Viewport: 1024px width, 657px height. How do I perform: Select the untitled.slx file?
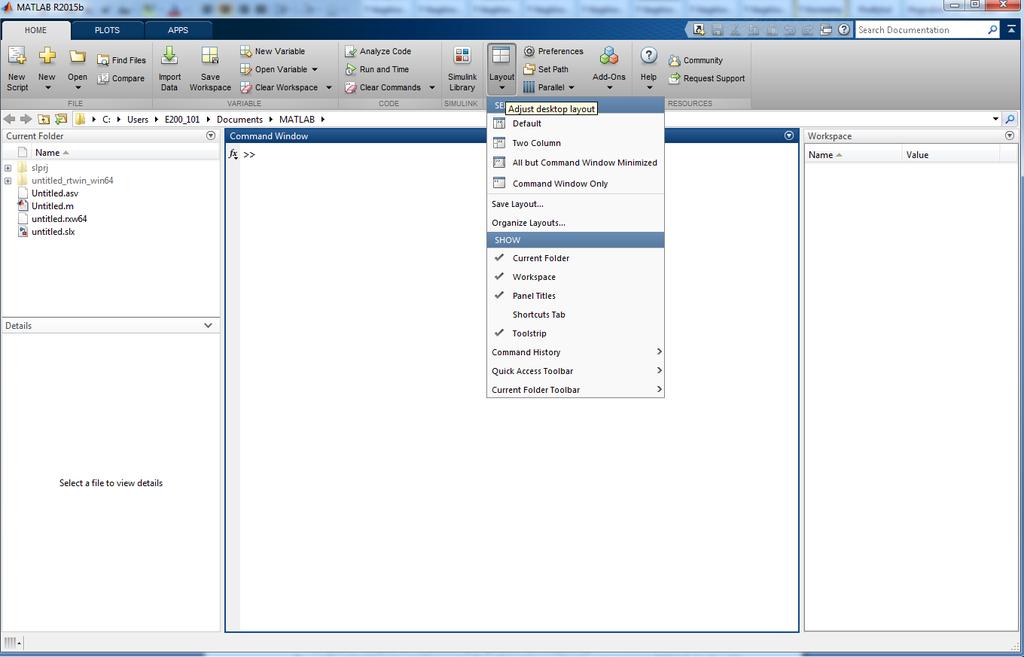(53, 232)
